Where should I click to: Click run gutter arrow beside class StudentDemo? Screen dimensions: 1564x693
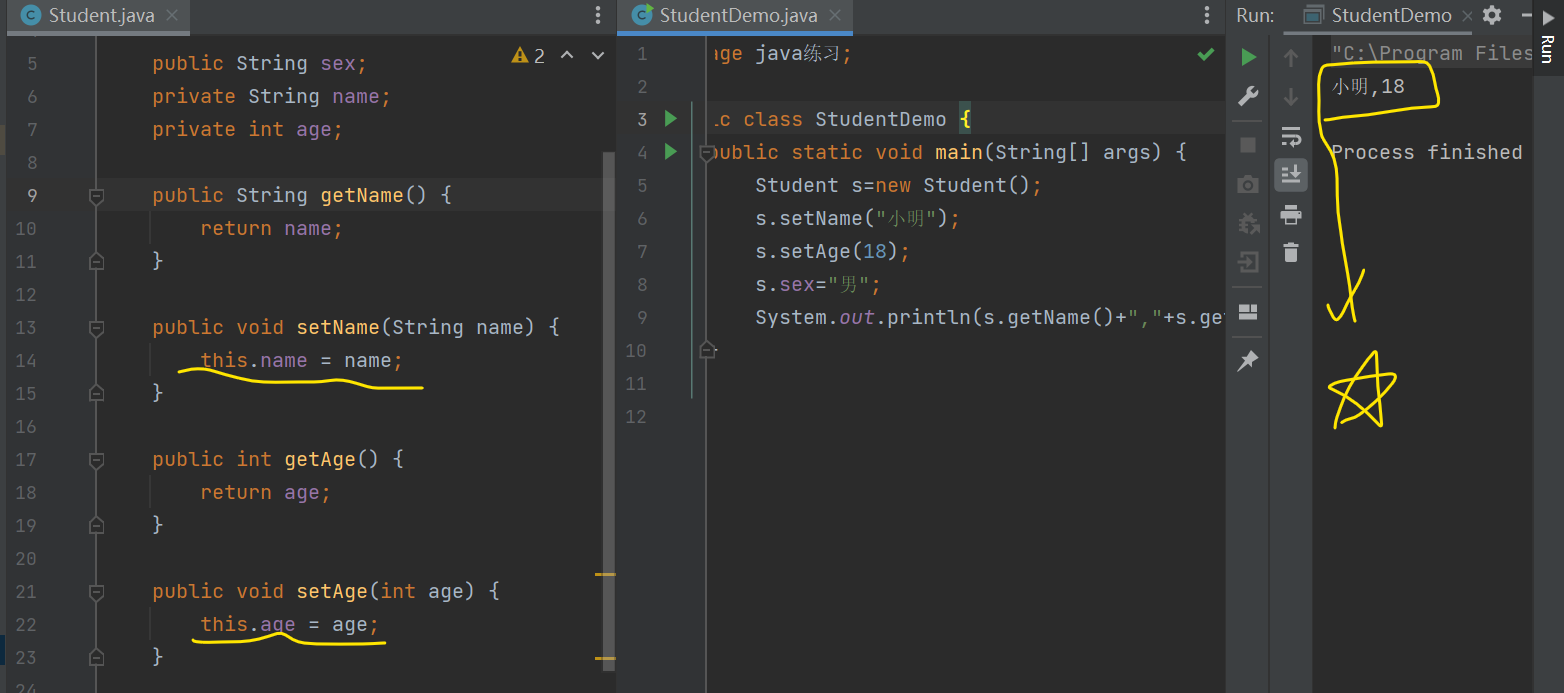(x=671, y=119)
